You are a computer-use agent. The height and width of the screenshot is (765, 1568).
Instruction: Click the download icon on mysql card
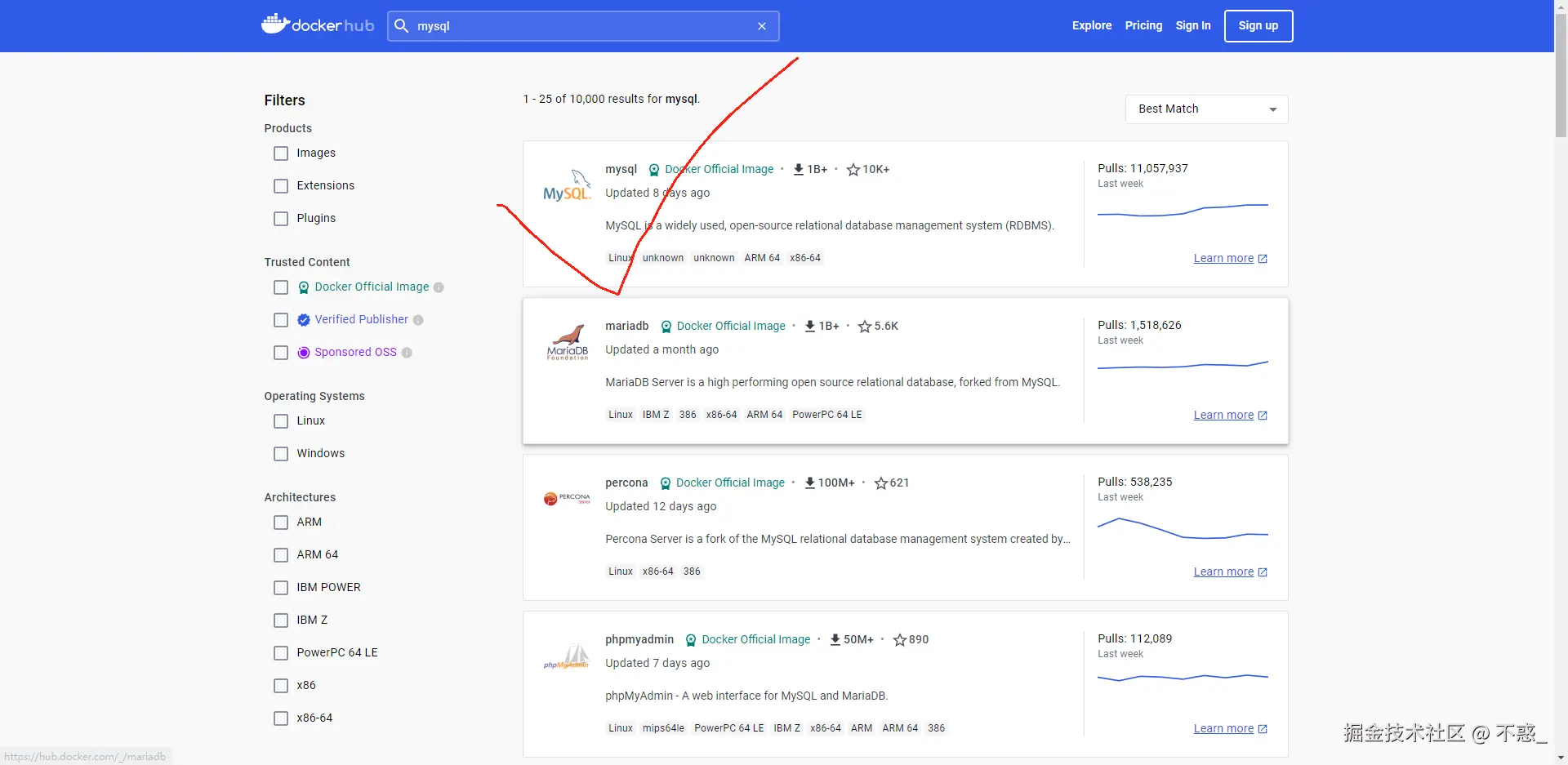799,169
